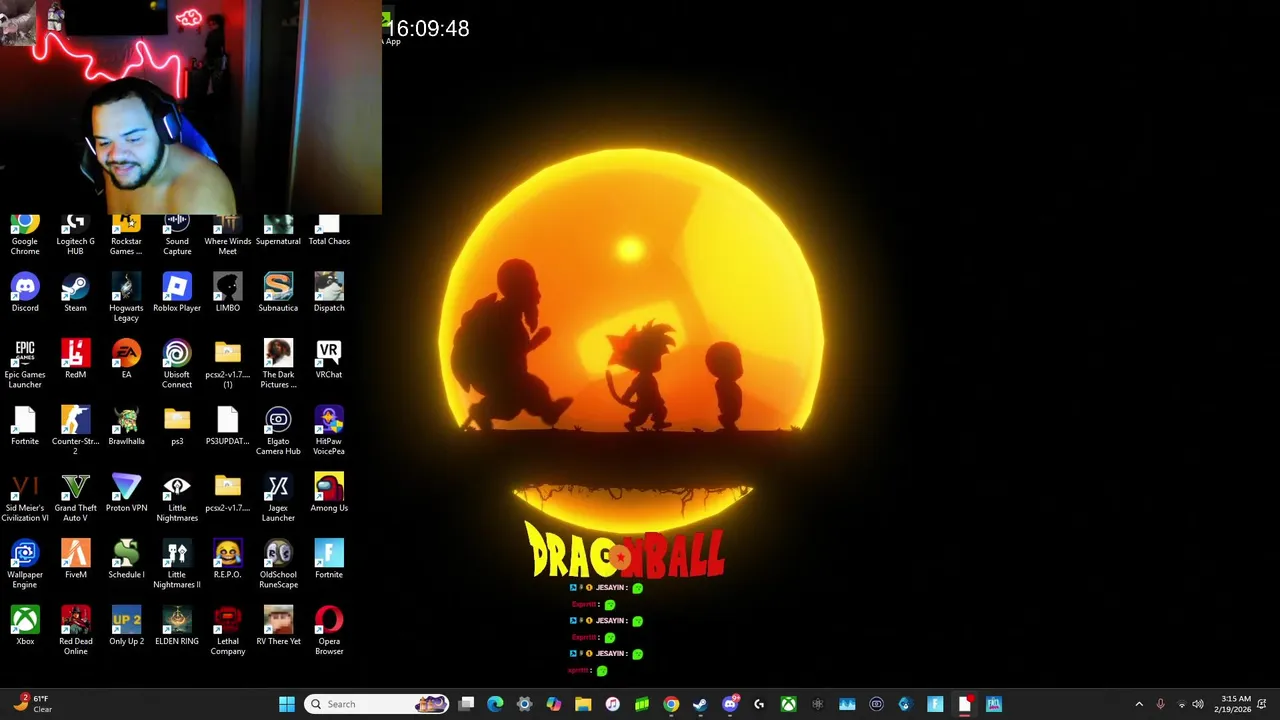Open Settings gear on the taskbar
The image size is (1280, 720).
click(x=524, y=704)
